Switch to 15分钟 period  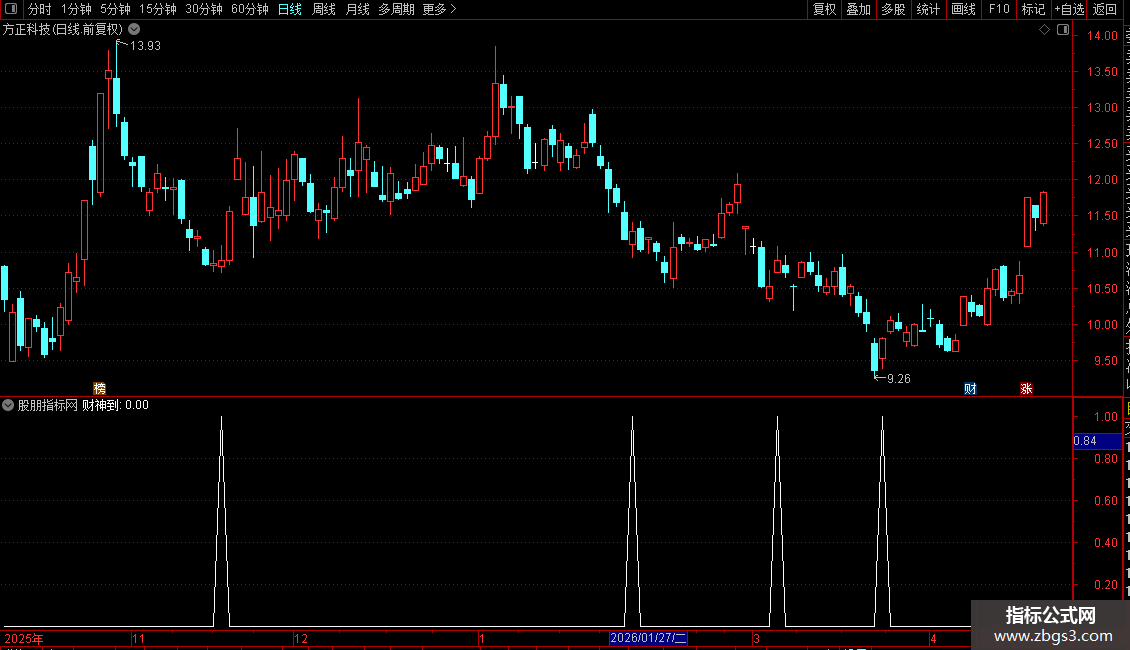(157, 9)
